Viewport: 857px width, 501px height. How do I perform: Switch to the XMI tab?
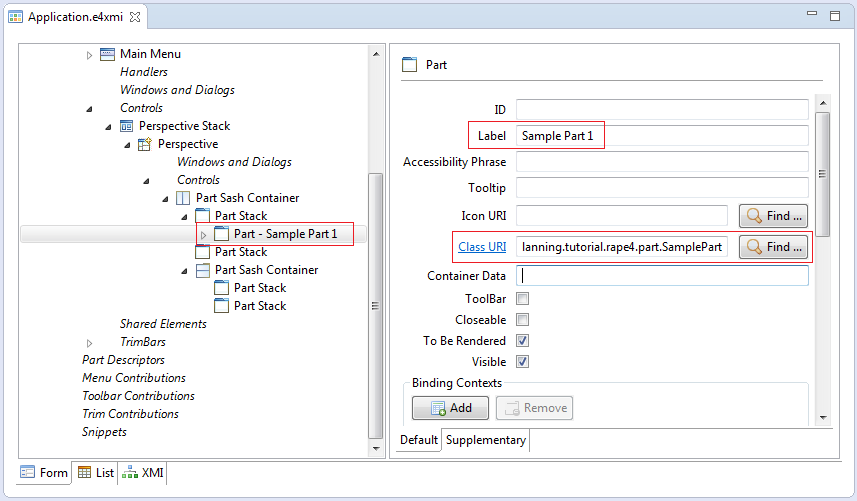pyautogui.click(x=143, y=473)
